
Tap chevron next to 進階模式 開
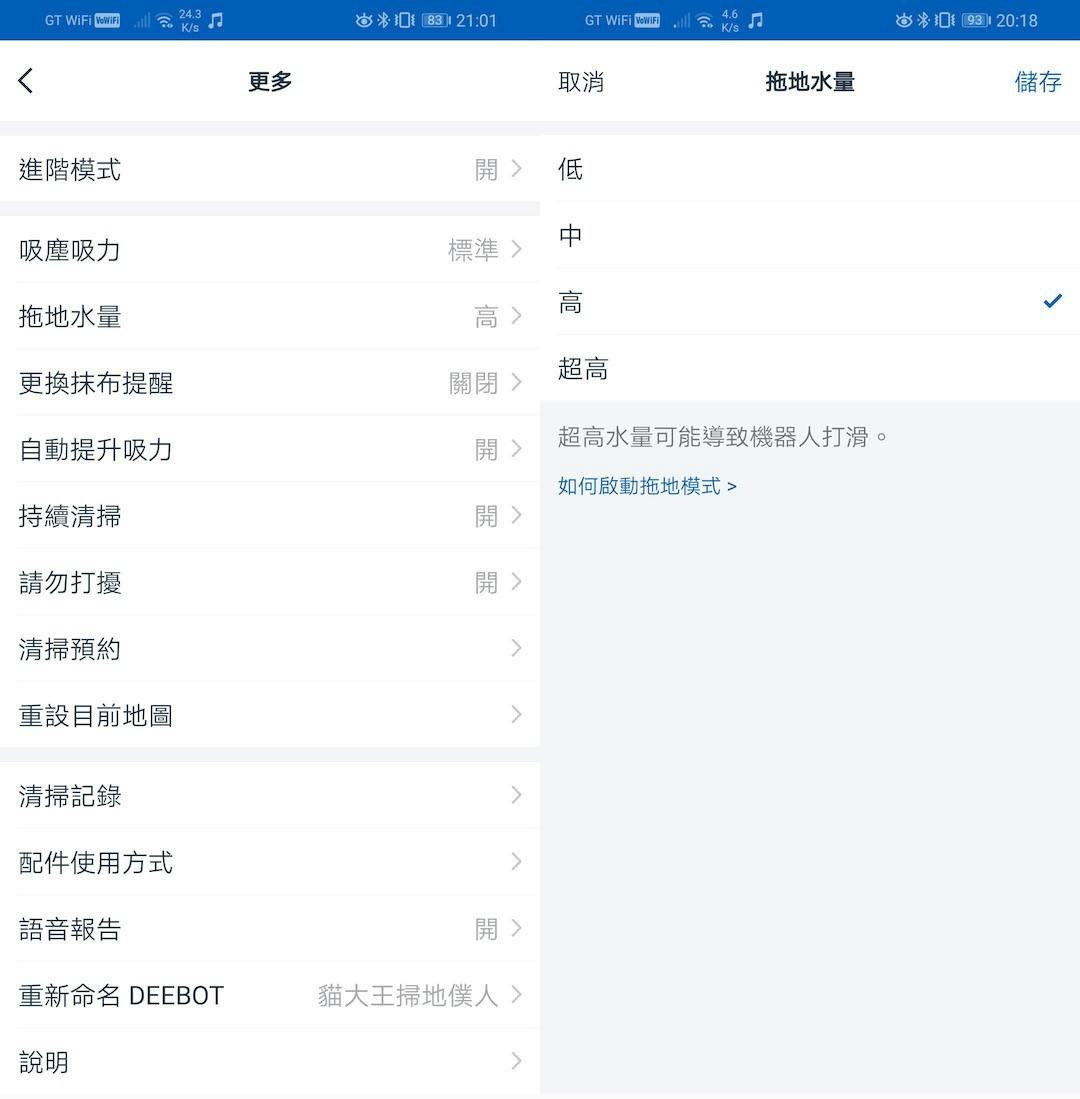pyautogui.click(x=517, y=169)
